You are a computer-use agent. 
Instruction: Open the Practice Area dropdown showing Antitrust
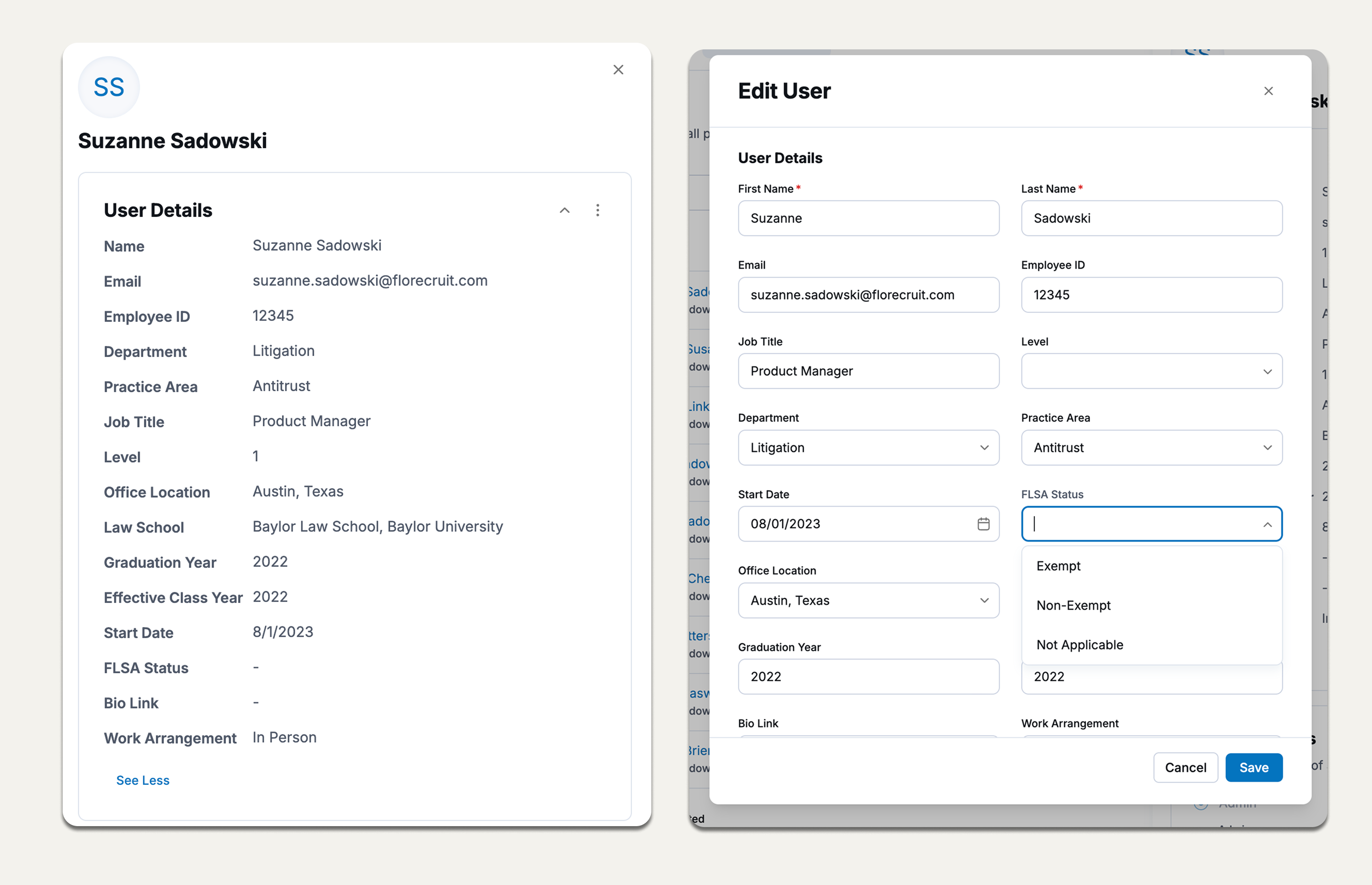[x=1152, y=448]
